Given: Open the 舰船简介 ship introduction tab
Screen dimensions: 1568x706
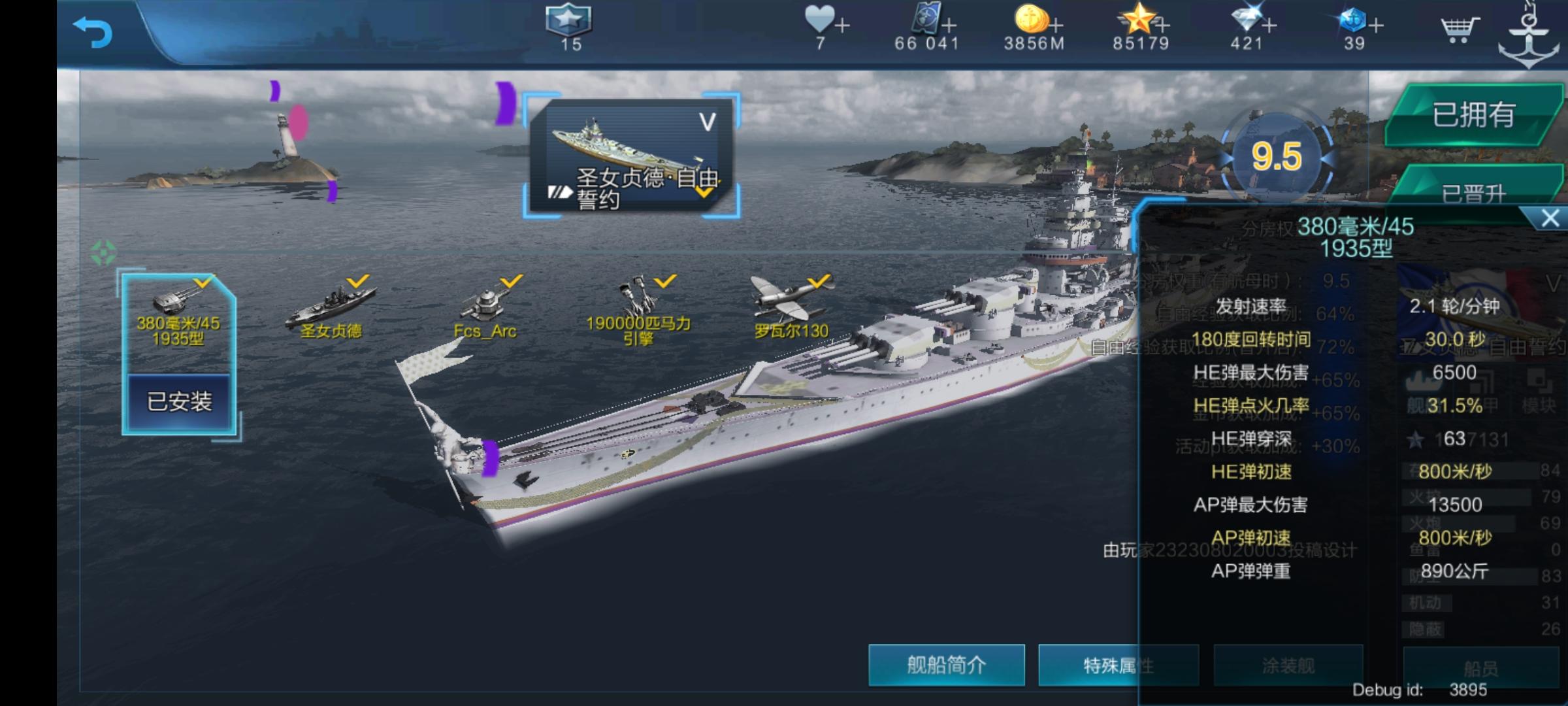Looking at the screenshot, I should coord(946,665).
